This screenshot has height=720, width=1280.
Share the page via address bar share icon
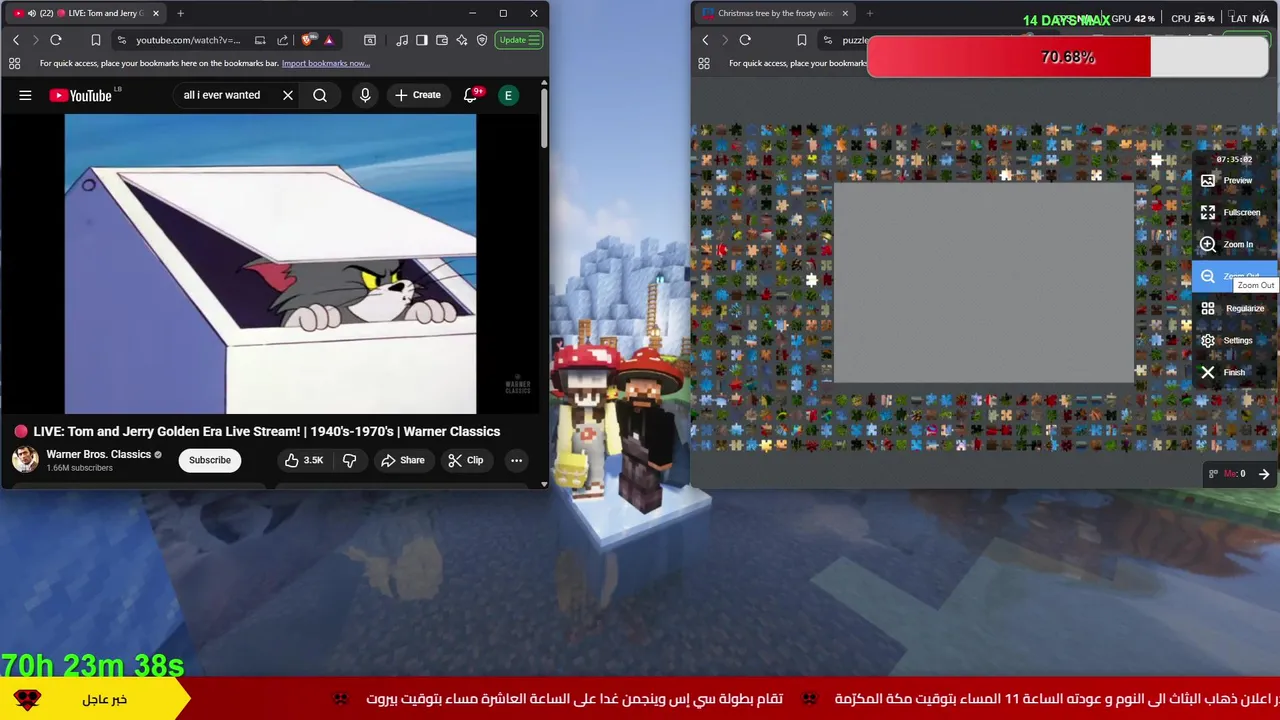[282, 40]
